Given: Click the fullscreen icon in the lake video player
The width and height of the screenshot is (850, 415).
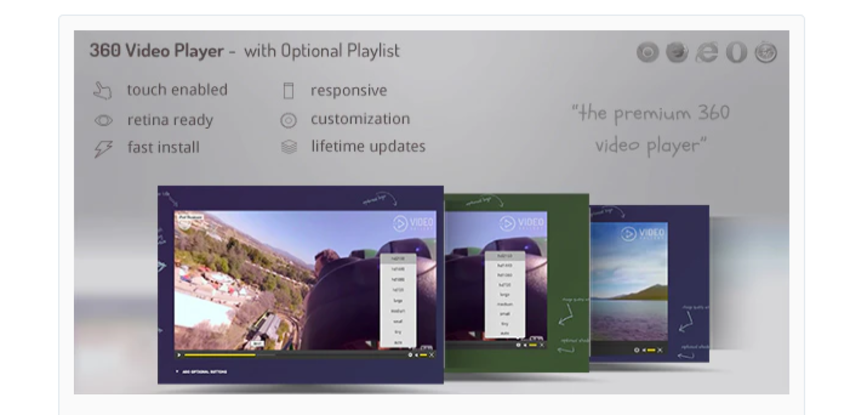Looking at the screenshot, I should (660, 350).
